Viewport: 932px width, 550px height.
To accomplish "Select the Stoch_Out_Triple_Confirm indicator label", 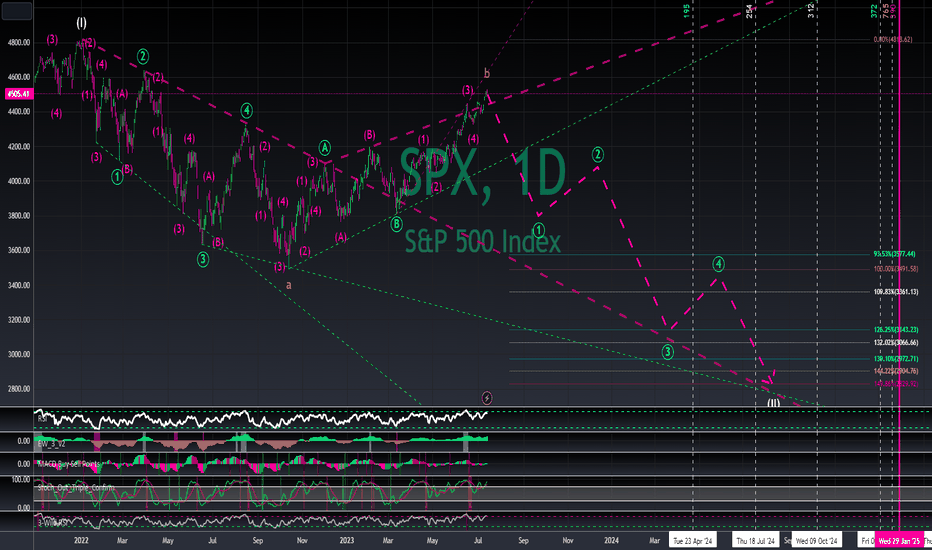I will [x=76, y=488].
